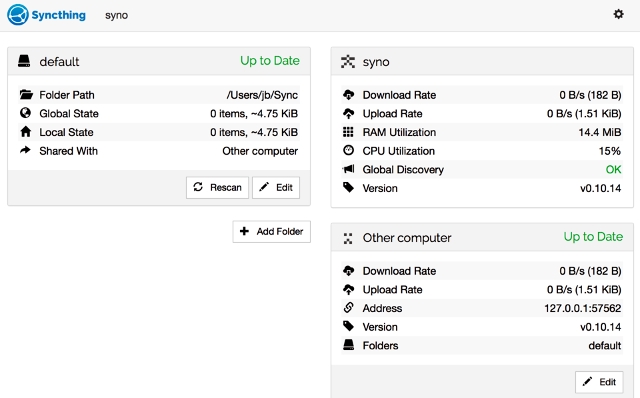The image size is (640, 398).
Task: Collapse the Other computer panel header
Action: point(482,237)
